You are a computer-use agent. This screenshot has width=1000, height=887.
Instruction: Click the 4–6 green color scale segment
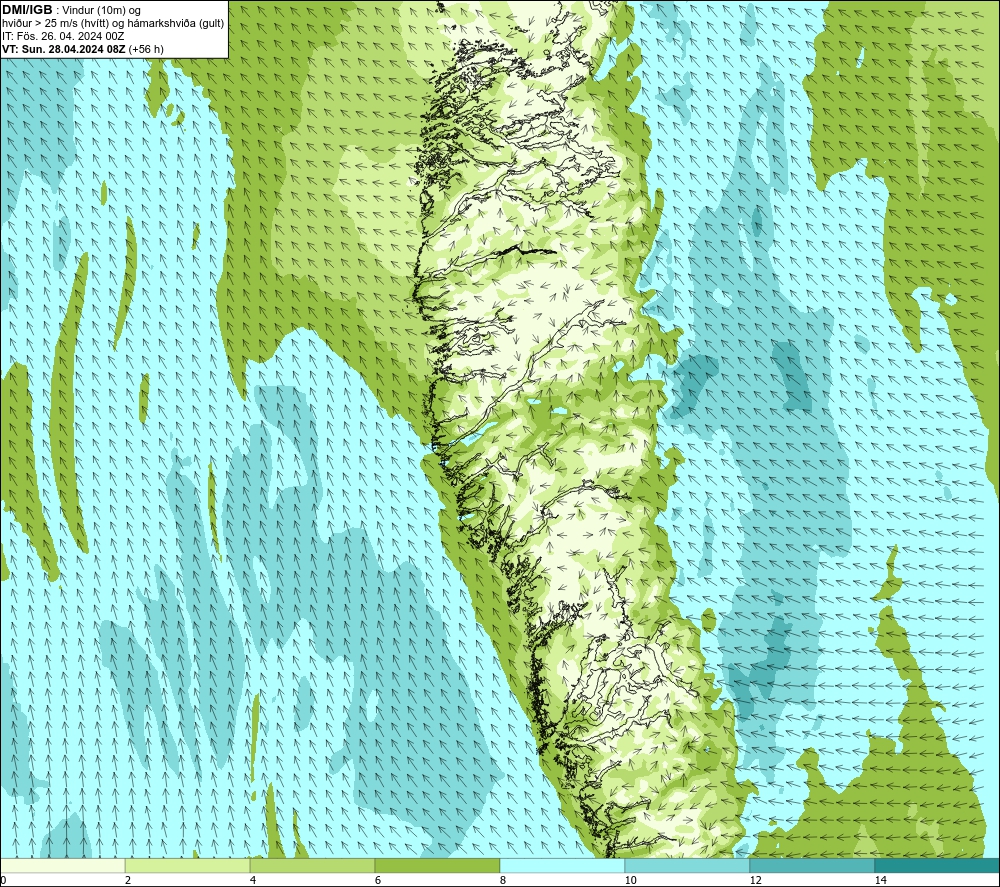pos(312,865)
